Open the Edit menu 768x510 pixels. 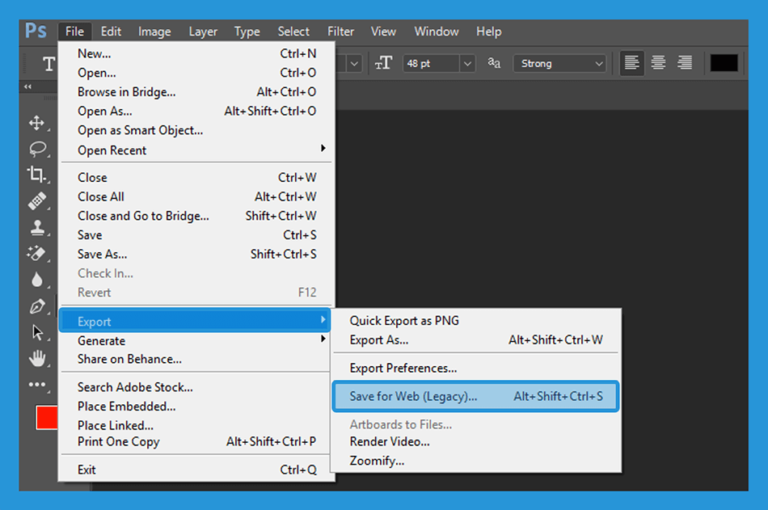click(x=111, y=32)
